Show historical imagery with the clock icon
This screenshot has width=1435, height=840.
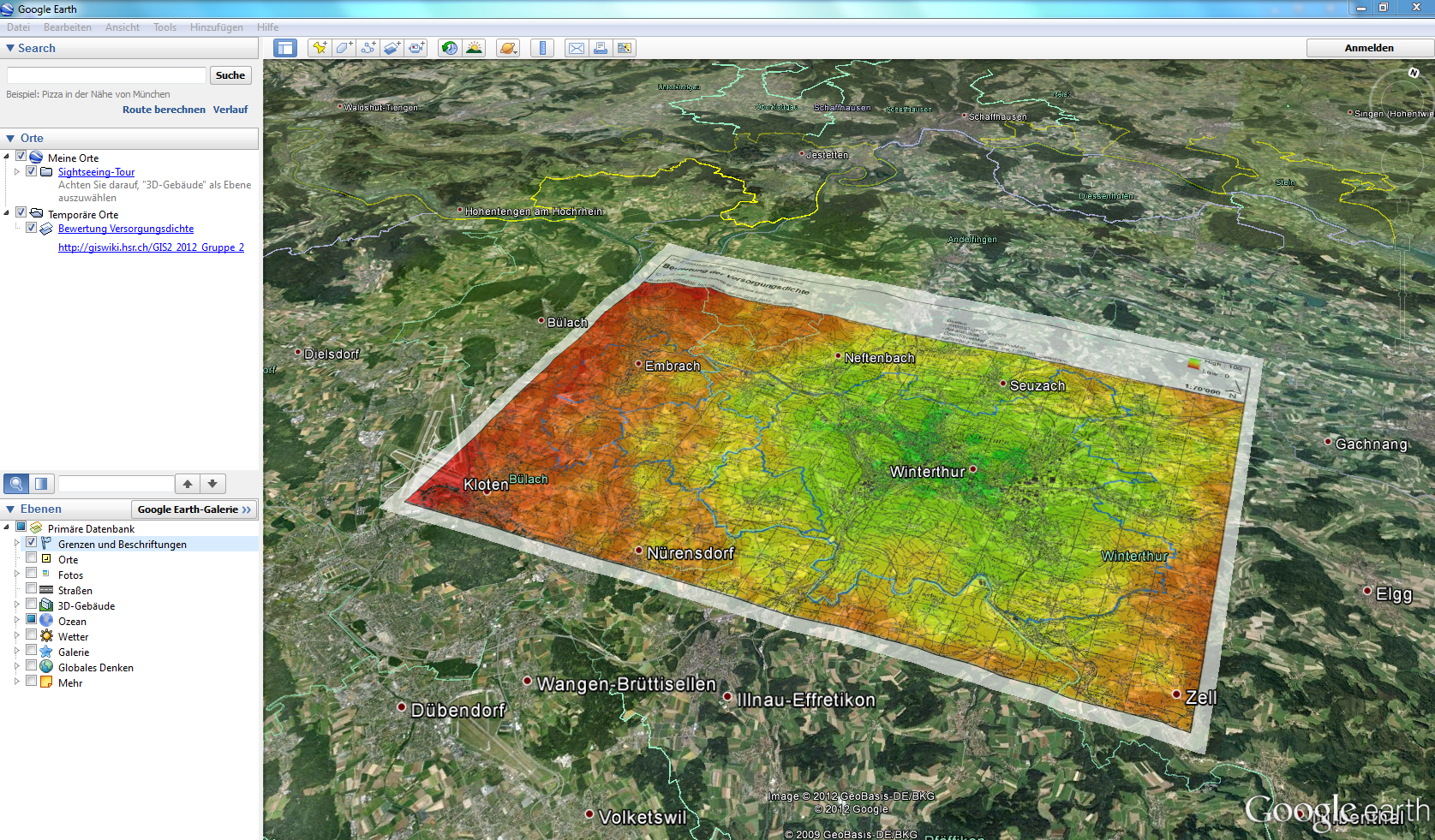[x=450, y=48]
